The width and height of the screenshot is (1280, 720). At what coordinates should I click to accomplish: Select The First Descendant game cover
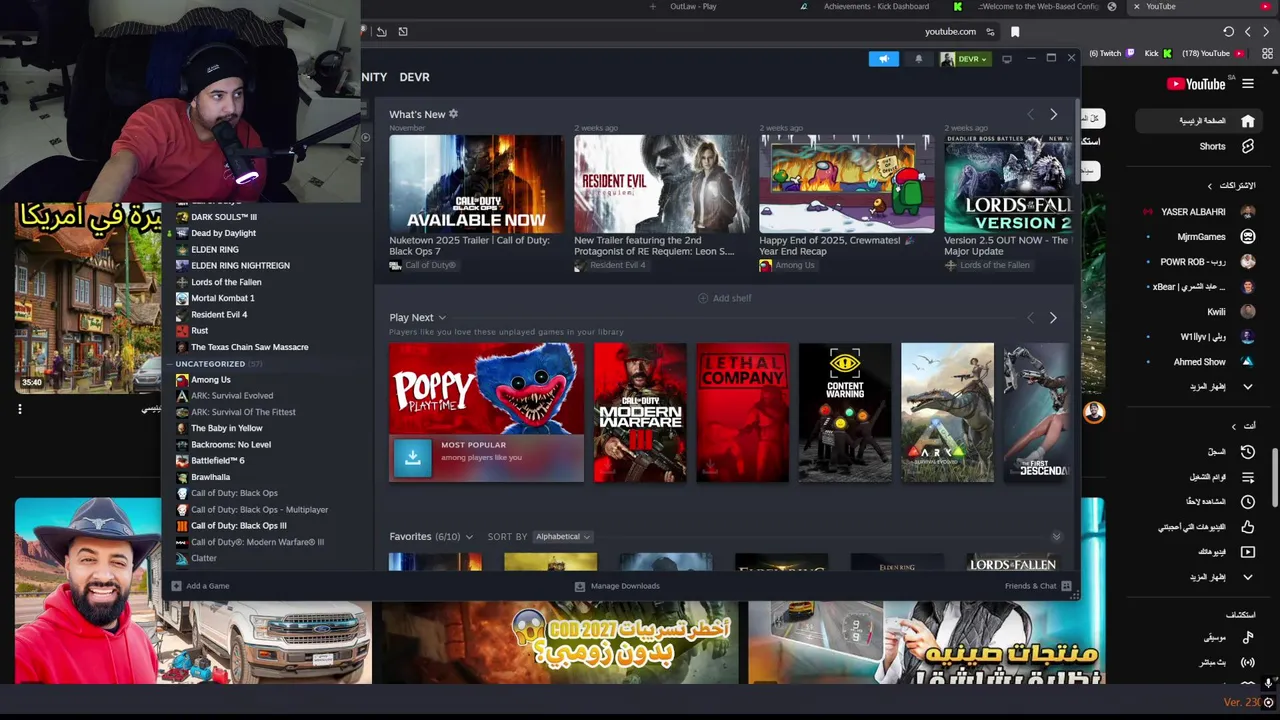[1036, 412]
